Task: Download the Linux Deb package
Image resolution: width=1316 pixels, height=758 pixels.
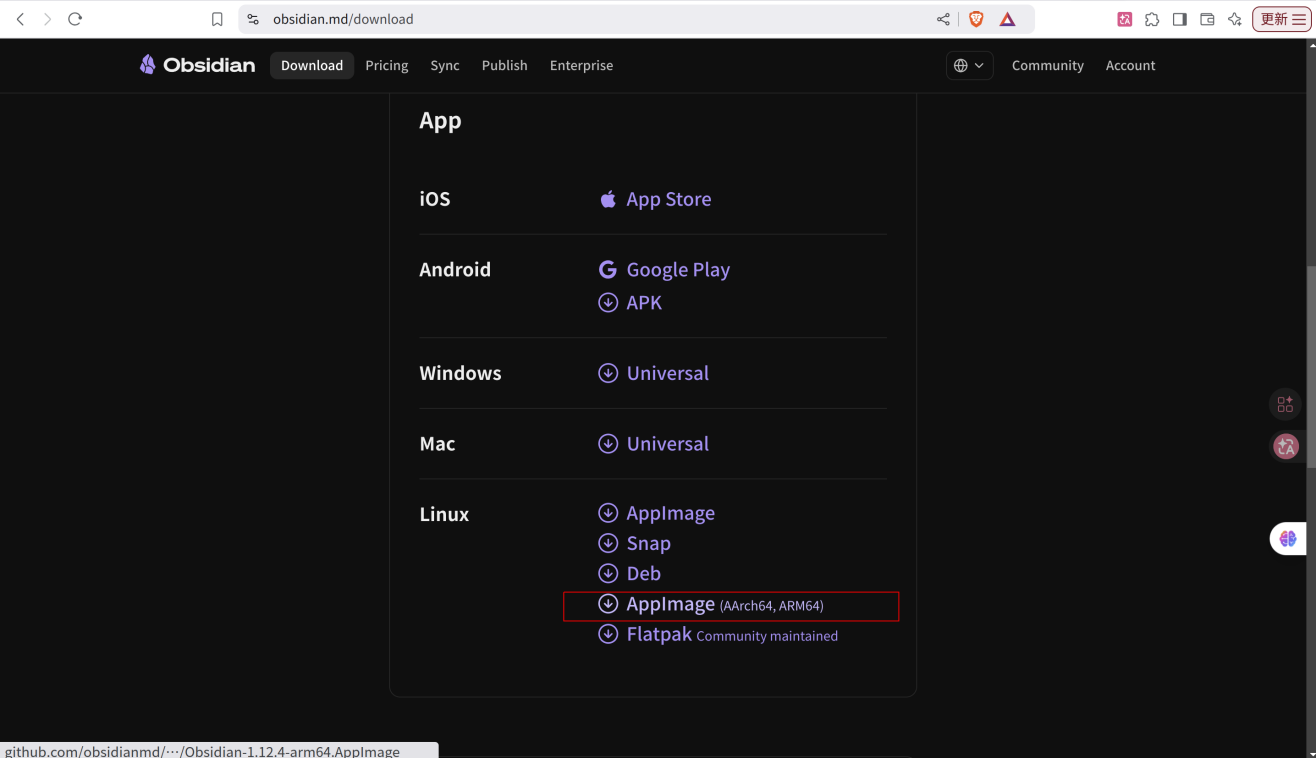Action: click(644, 574)
